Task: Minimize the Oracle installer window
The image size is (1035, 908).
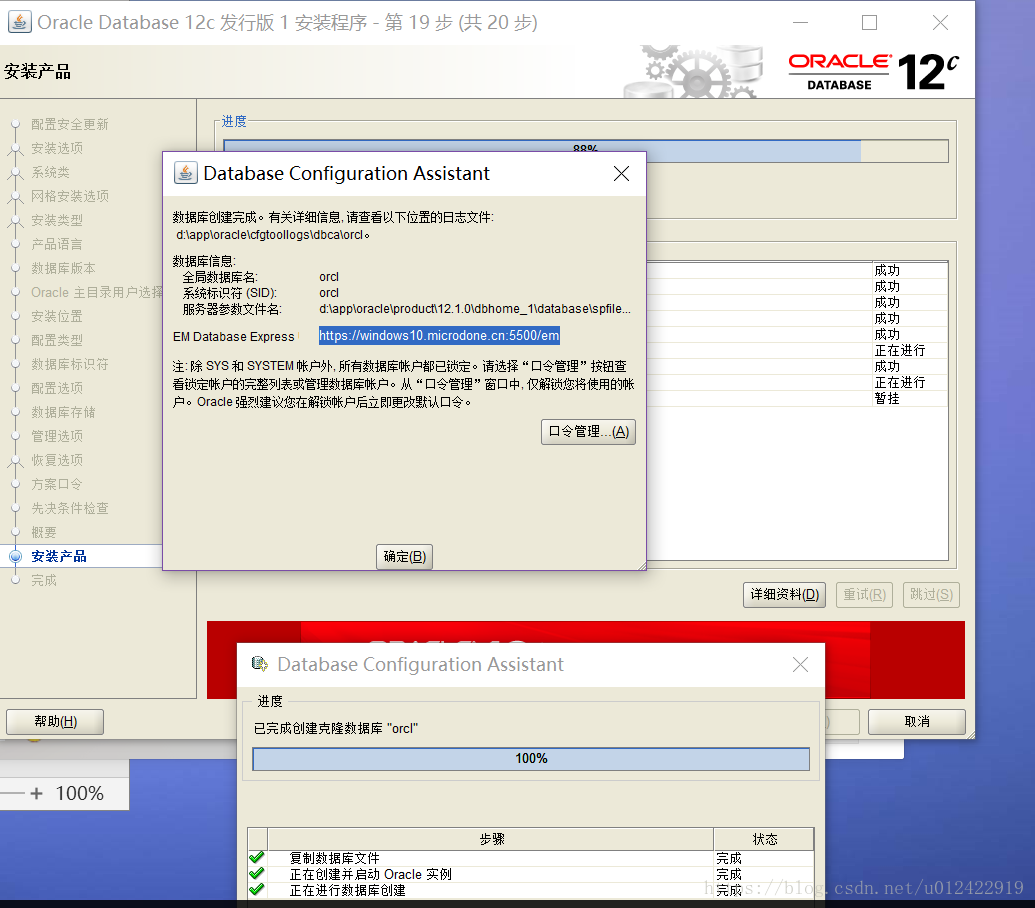Action: pos(800,22)
